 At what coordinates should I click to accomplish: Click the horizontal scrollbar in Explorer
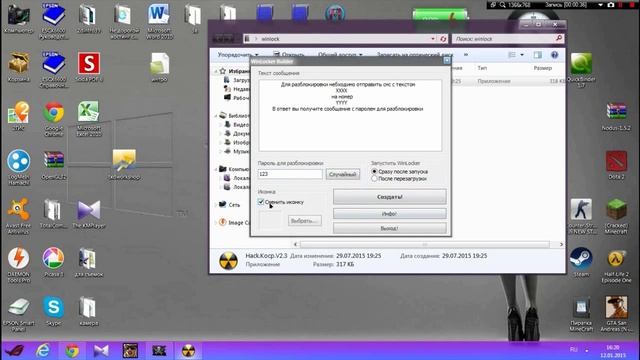point(425,244)
